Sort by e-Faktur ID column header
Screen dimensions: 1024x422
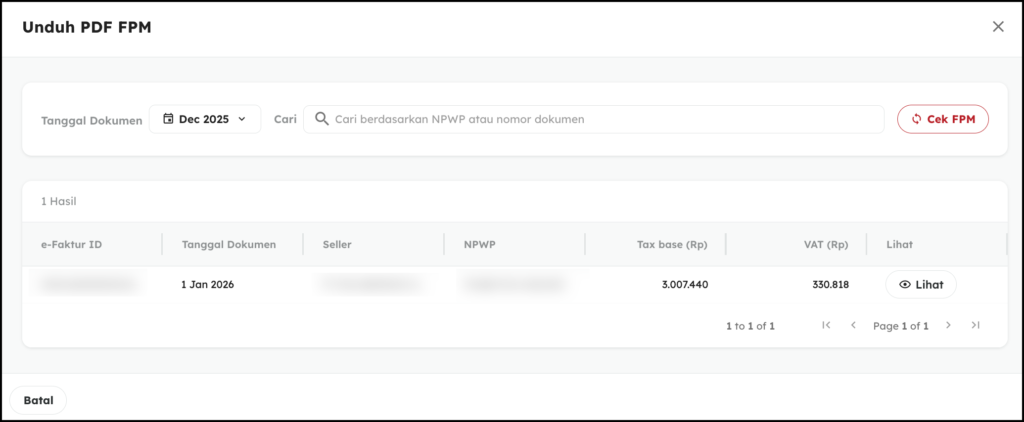72,244
